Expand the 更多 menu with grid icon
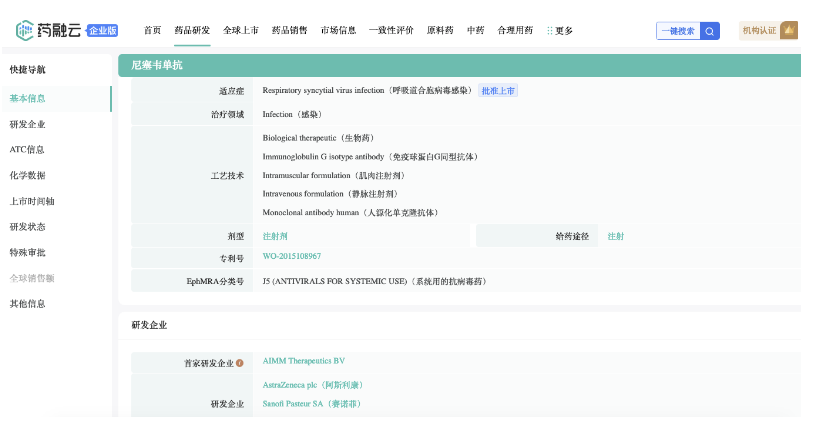Viewport: 813px width, 430px height. (x=560, y=31)
